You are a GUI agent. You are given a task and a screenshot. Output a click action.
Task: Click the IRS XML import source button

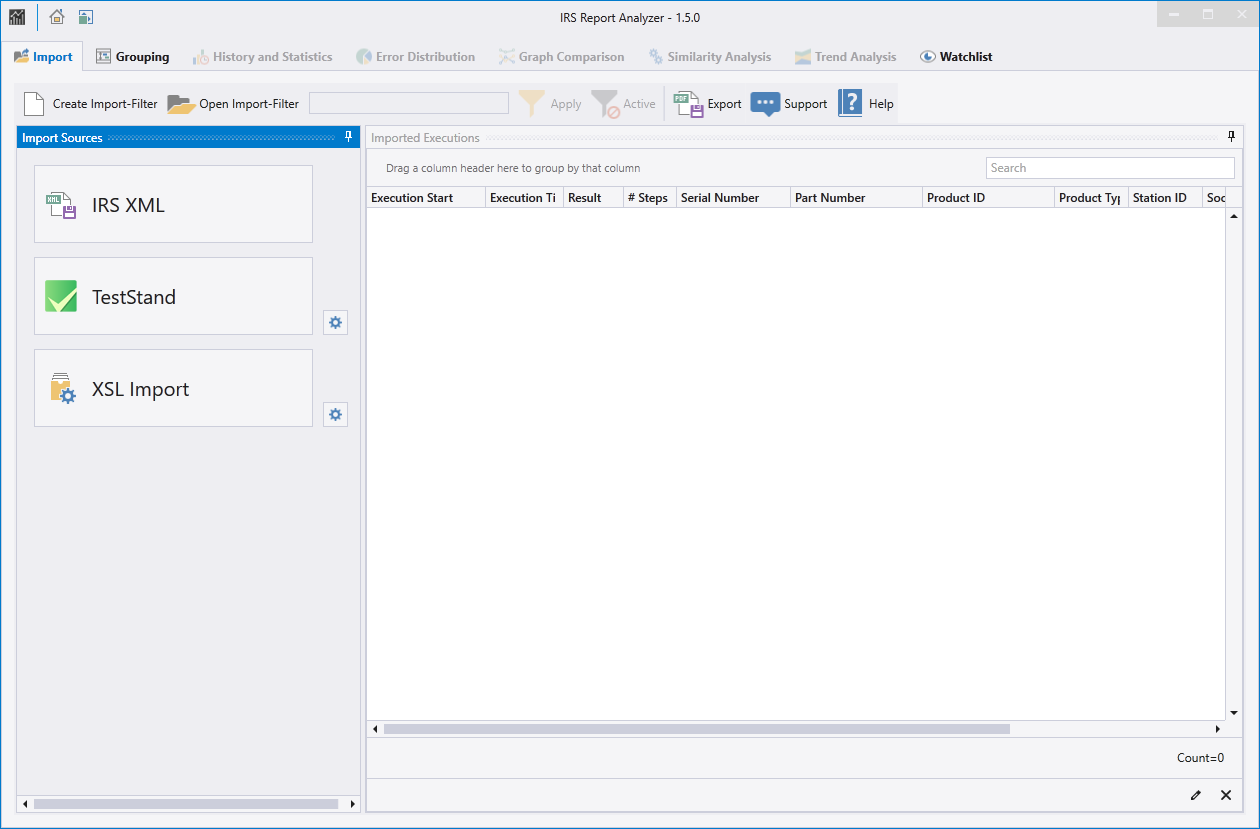tap(174, 204)
